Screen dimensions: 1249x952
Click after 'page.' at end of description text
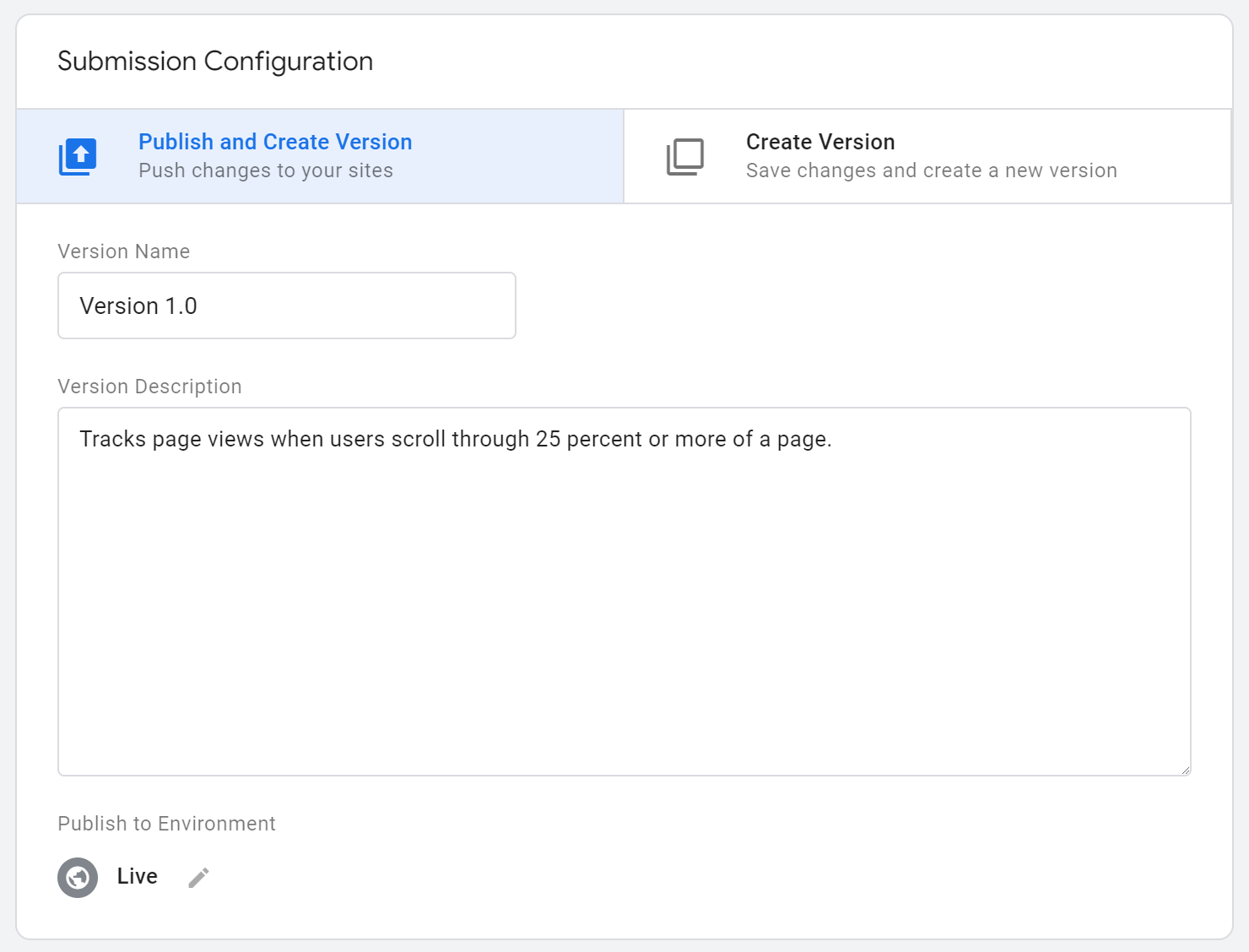coord(834,439)
